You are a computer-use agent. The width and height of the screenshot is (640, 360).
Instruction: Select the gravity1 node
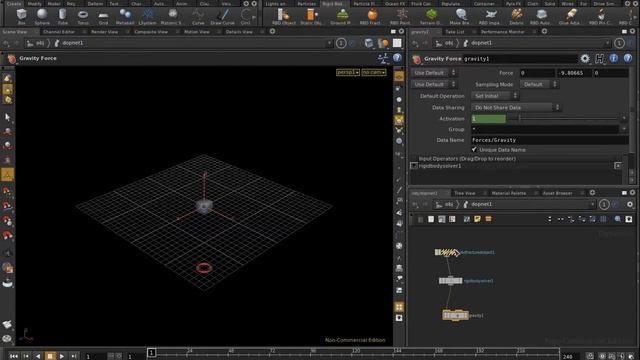coord(455,315)
